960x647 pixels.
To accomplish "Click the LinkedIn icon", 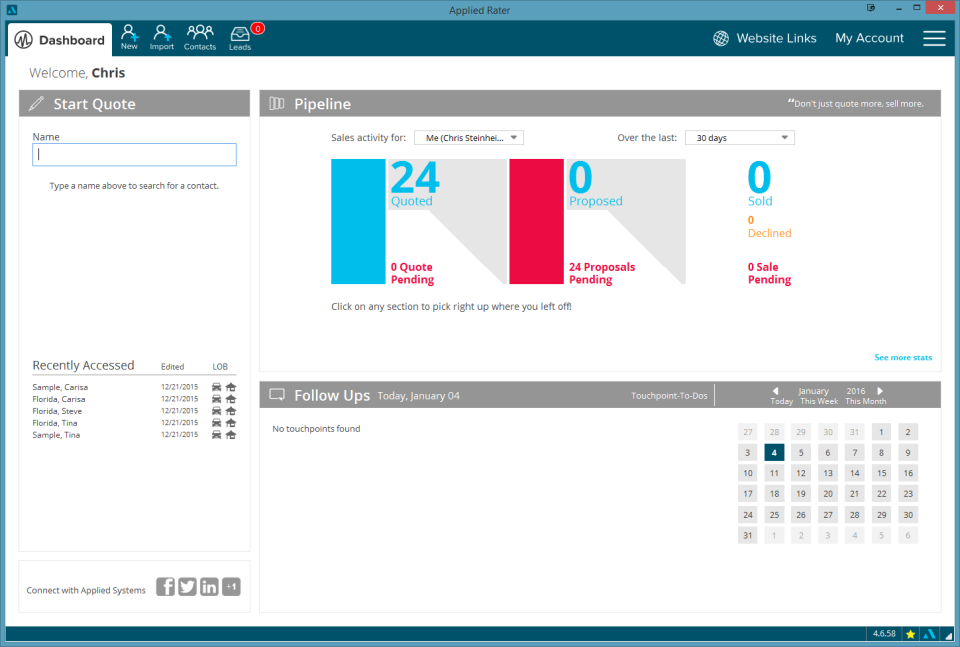I will tap(209, 586).
